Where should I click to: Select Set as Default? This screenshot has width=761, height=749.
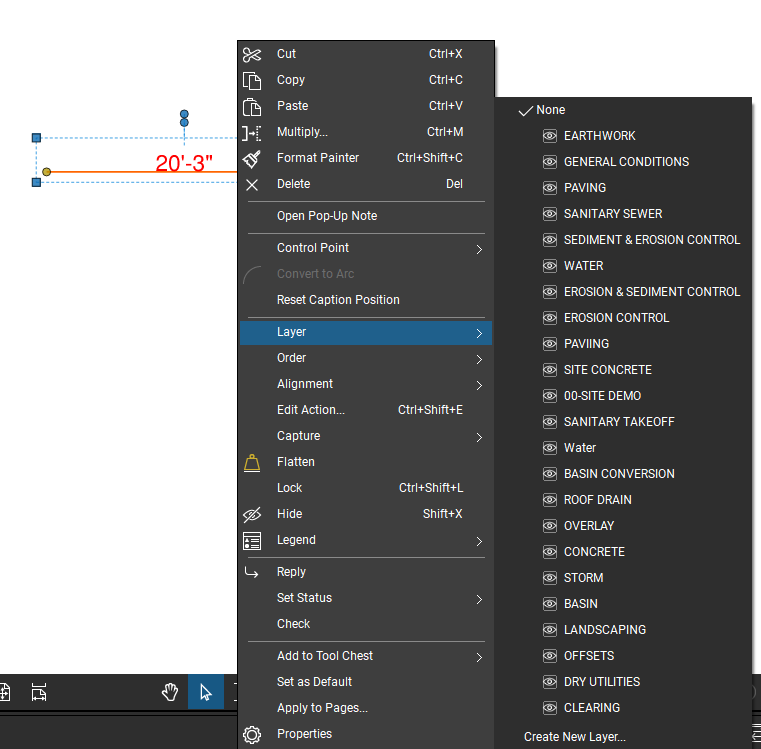(x=366, y=682)
